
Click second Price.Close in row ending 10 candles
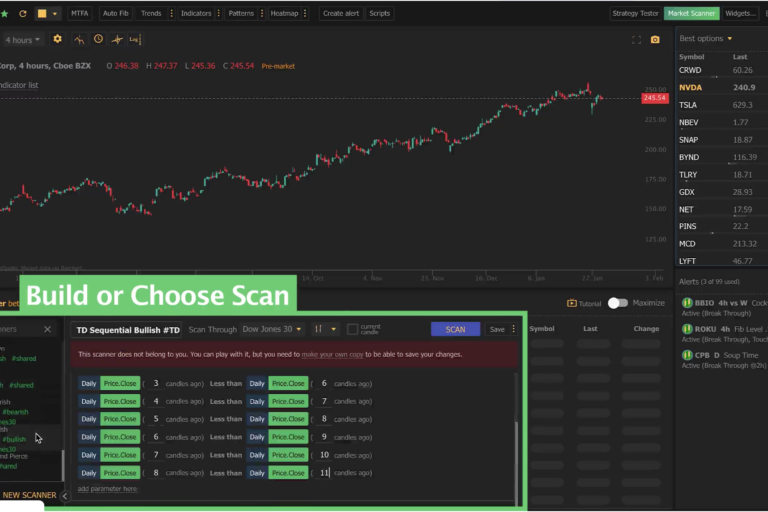click(x=288, y=455)
